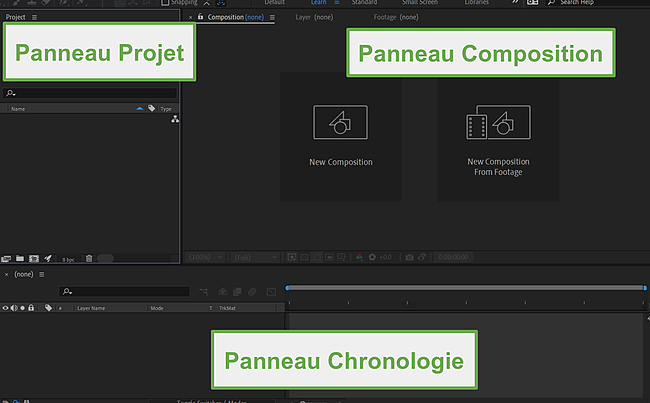This screenshot has width=650, height=403.
Task: Click the time navigator start handle
Action: click(x=287, y=288)
